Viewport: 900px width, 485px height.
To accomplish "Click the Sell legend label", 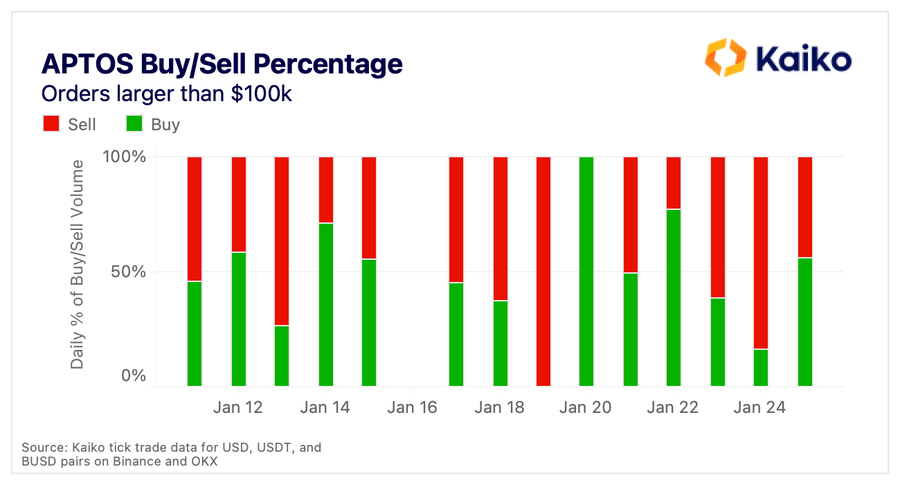I will click(x=82, y=125).
